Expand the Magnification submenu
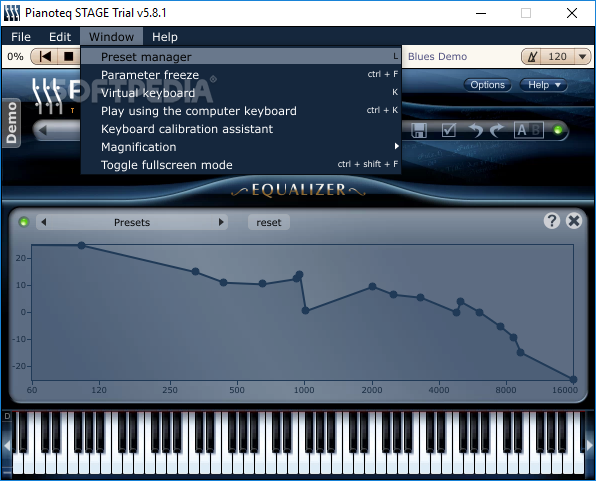The image size is (596, 481). pos(241,147)
